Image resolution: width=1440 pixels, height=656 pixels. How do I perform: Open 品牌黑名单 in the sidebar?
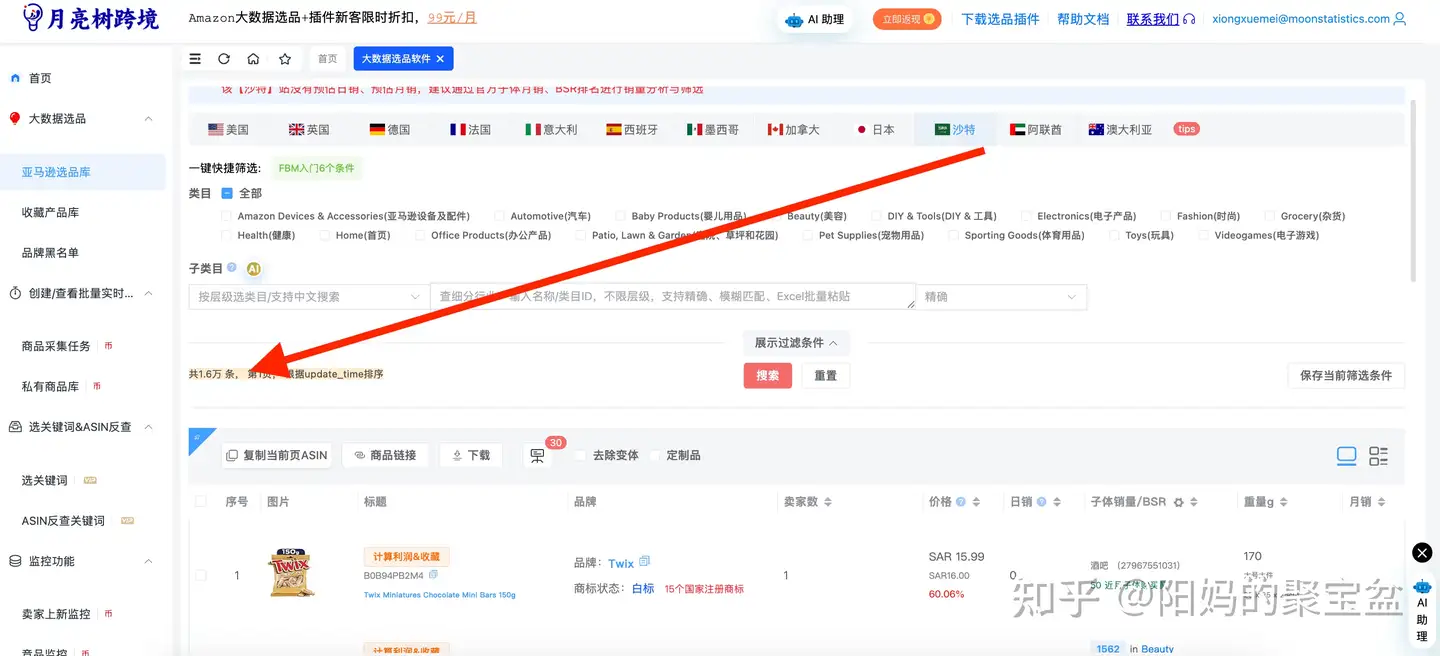[x=50, y=253]
